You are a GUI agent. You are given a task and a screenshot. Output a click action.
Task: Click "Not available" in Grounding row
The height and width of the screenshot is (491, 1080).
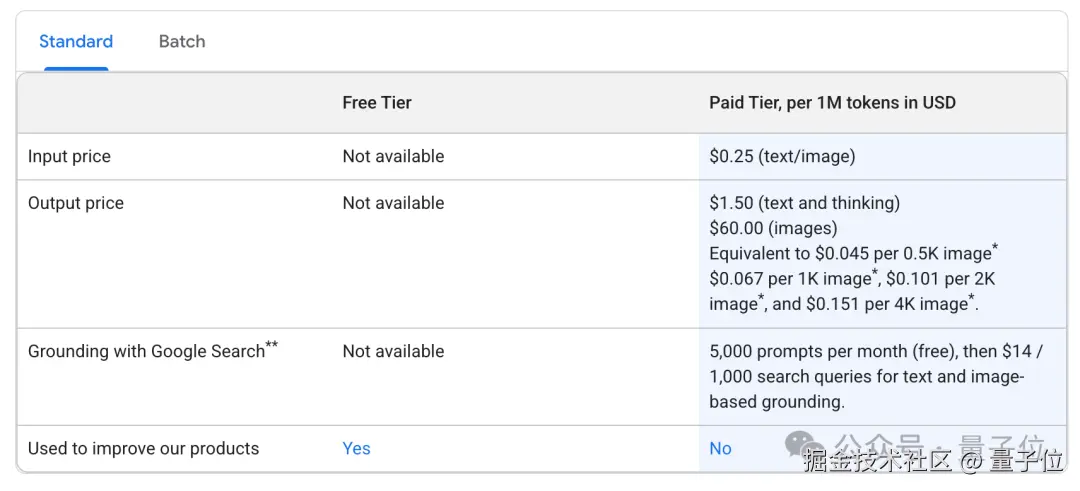tap(393, 352)
